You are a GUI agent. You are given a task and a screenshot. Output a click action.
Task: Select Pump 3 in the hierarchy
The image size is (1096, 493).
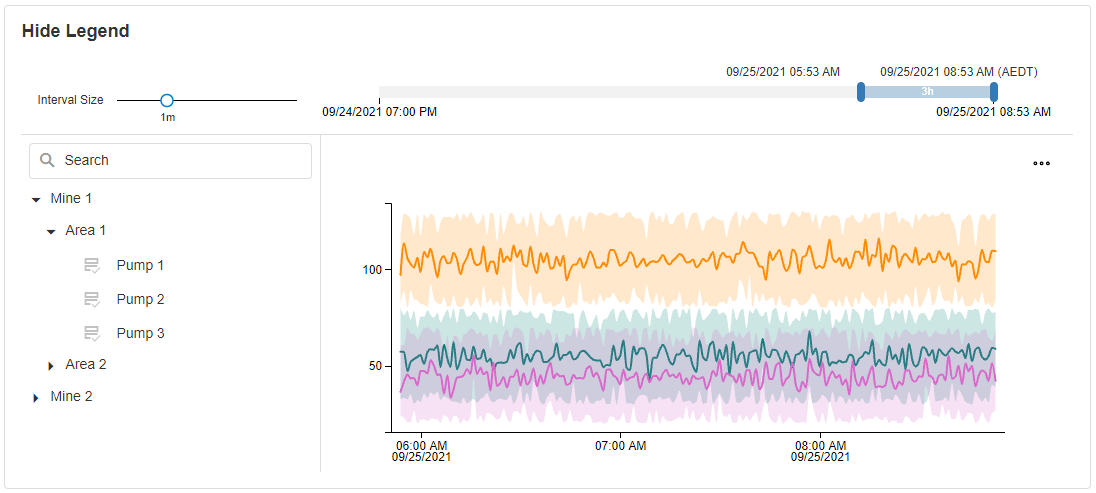coord(140,333)
